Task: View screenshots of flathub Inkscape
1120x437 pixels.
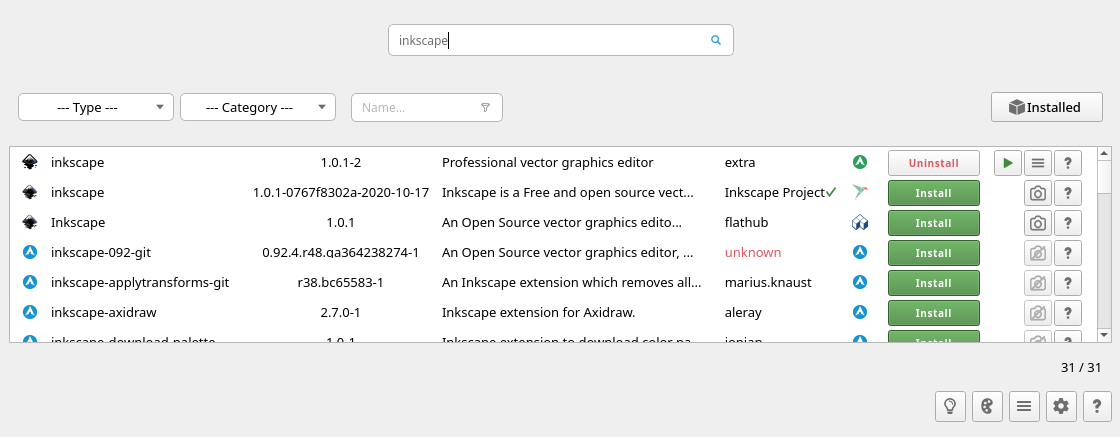Action: click(1038, 223)
